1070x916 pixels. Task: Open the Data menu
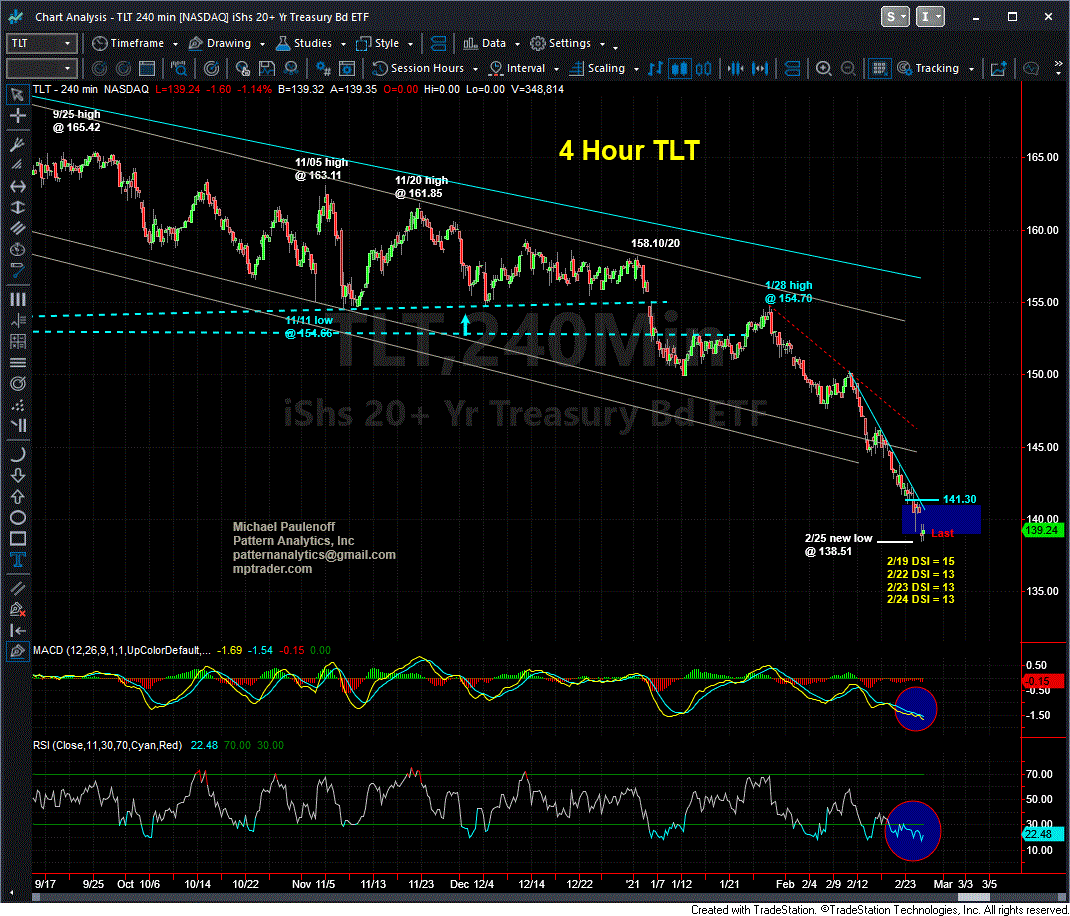[x=491, y=44]
